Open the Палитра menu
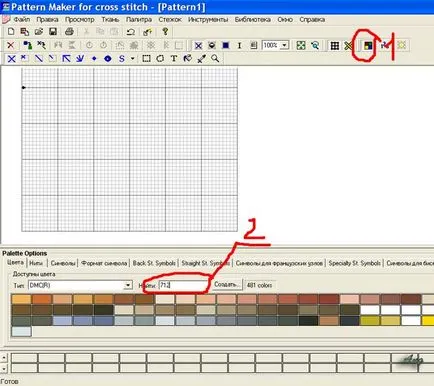 click(x=139, y=20)
